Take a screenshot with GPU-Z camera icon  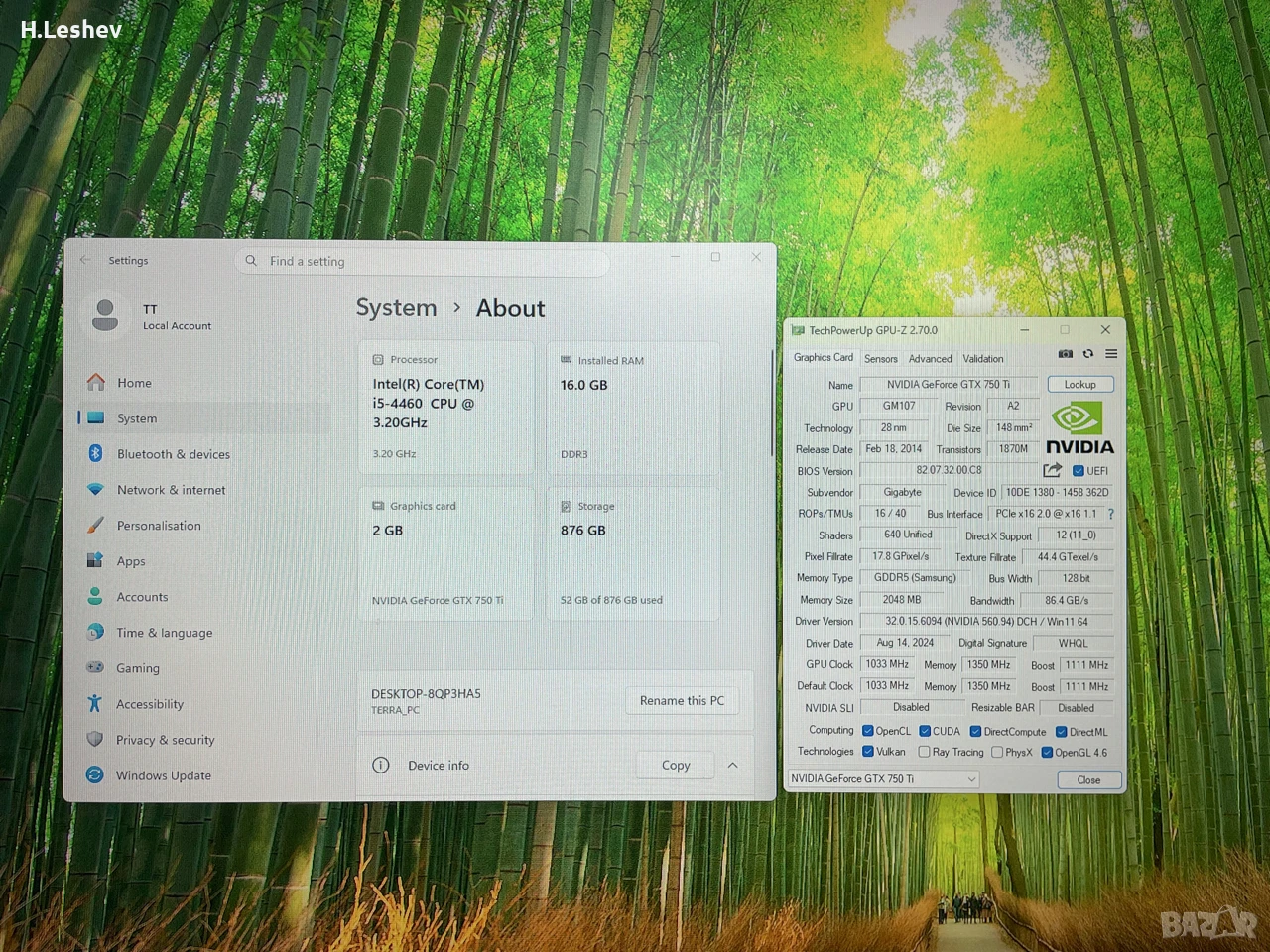click(1065, 354)
